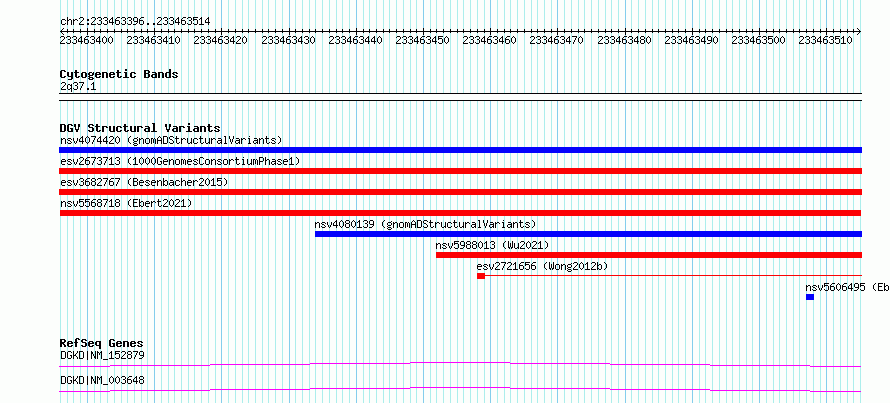Screen dimensions: 890x403
Task: Click ruler position 233463410
Action: [153, 40]
